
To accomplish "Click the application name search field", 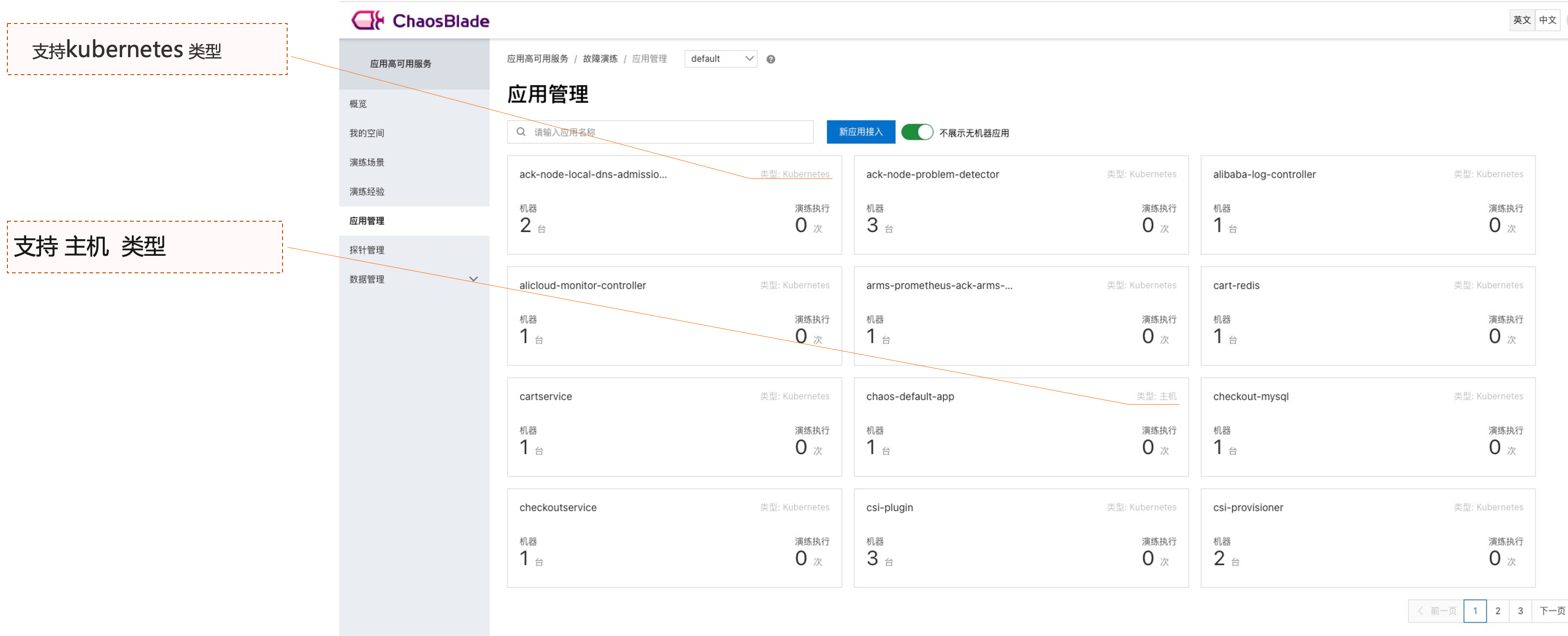I will (670, 132).
